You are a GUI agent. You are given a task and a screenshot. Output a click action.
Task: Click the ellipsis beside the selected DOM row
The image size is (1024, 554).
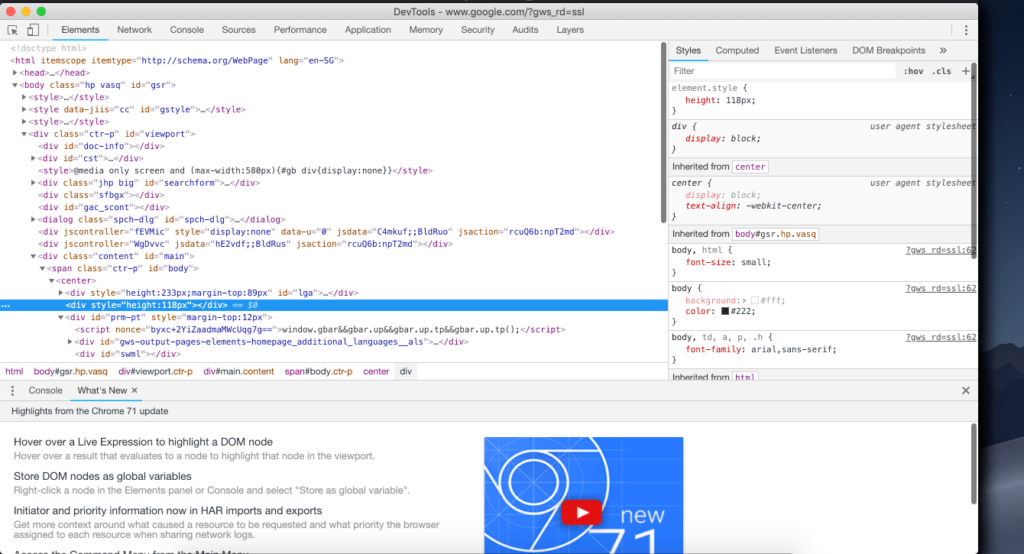point(6,305)
